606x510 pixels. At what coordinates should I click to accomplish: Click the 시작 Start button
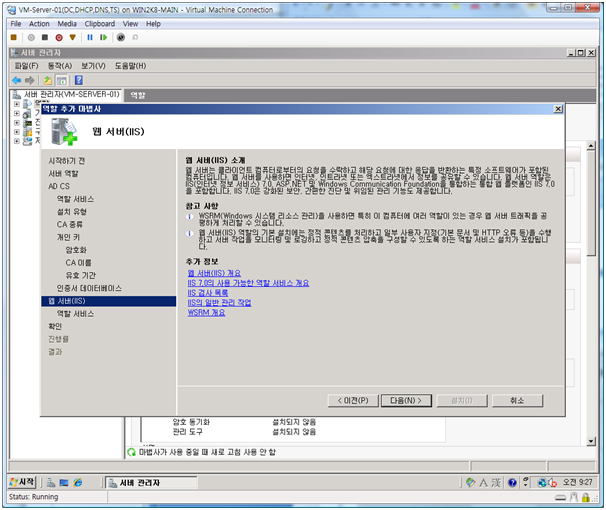pos(22,482)
